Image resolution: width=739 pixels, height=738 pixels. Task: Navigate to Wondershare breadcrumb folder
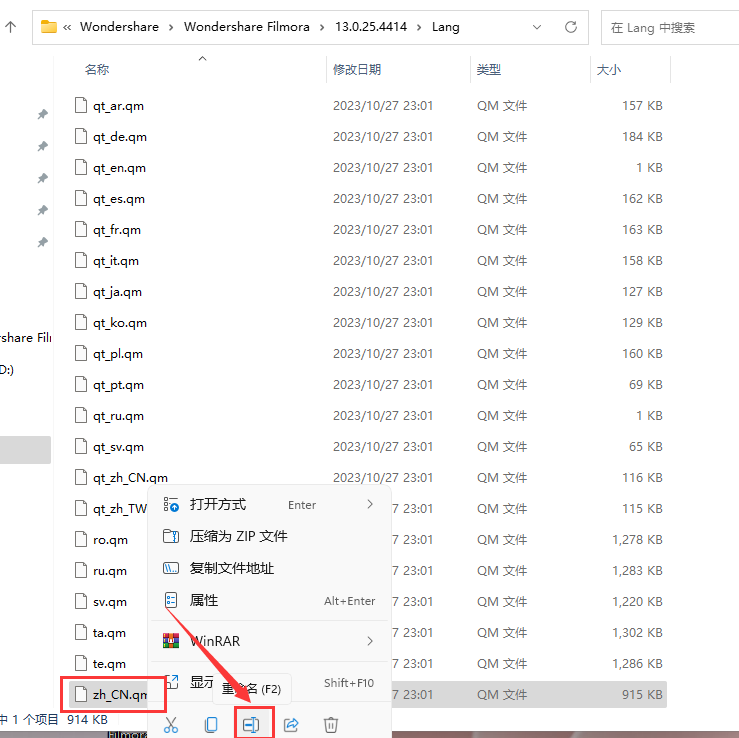pyautogui.click(x=119, y=27)
